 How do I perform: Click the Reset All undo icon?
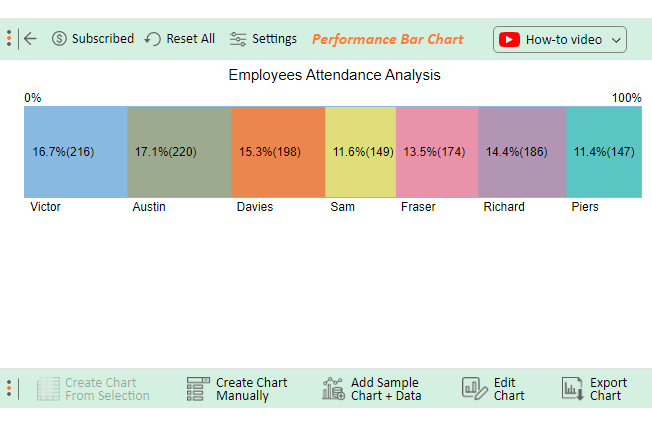click(x=153, y=39)
